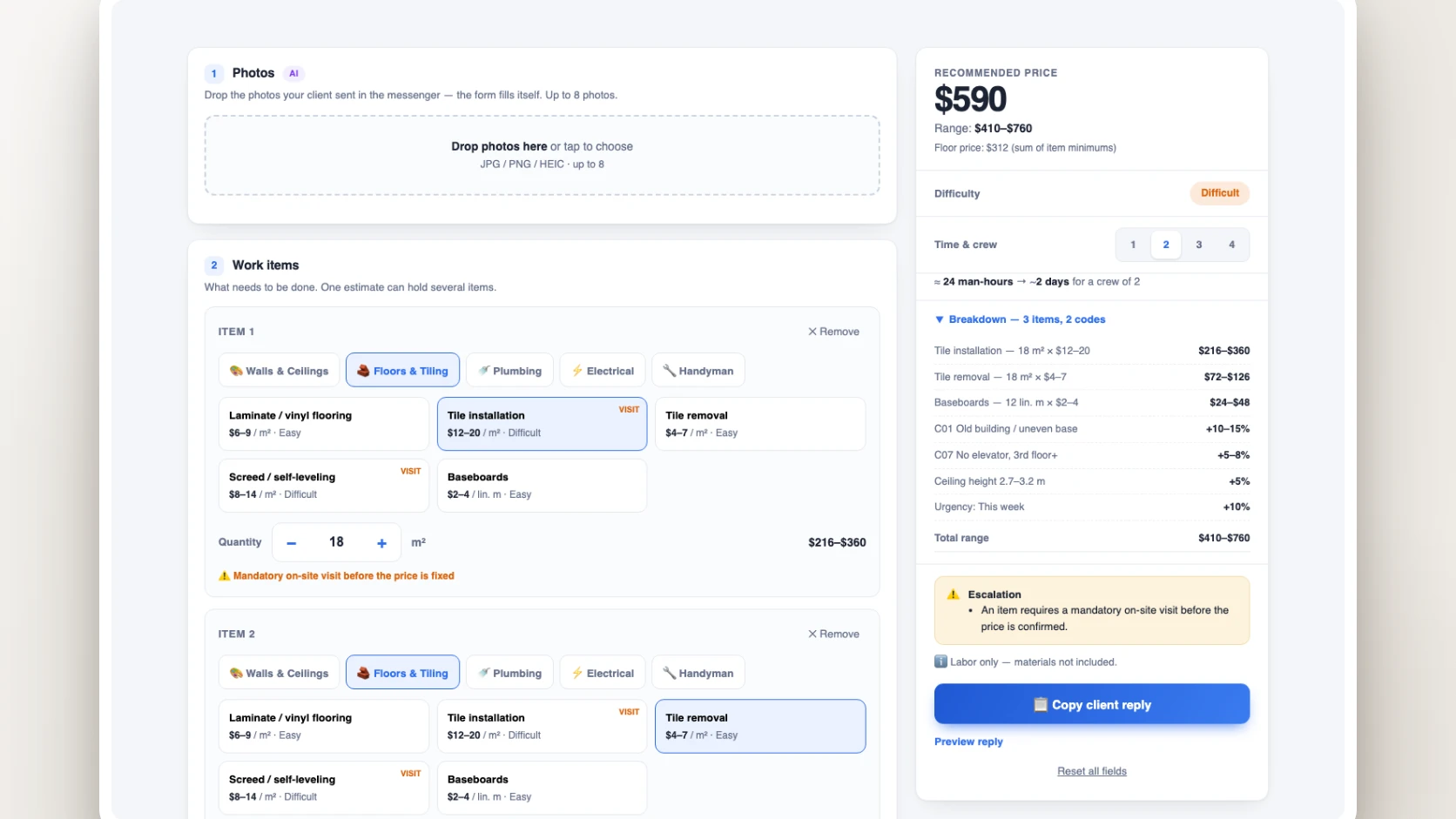
Task: Click 'Urgency: This week' row
Action: point(1092,507)
